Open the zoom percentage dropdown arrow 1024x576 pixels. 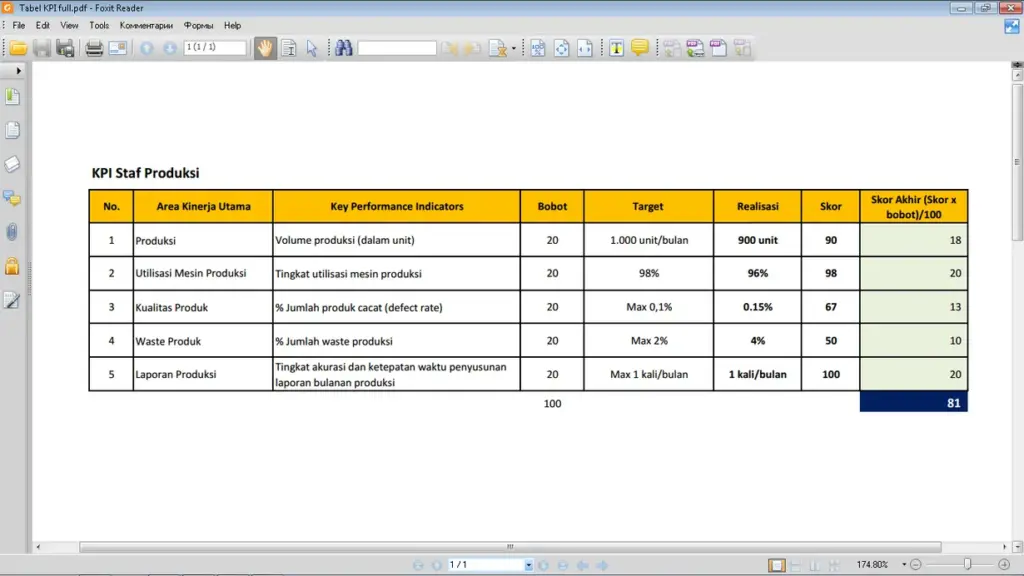click(904, 564)
